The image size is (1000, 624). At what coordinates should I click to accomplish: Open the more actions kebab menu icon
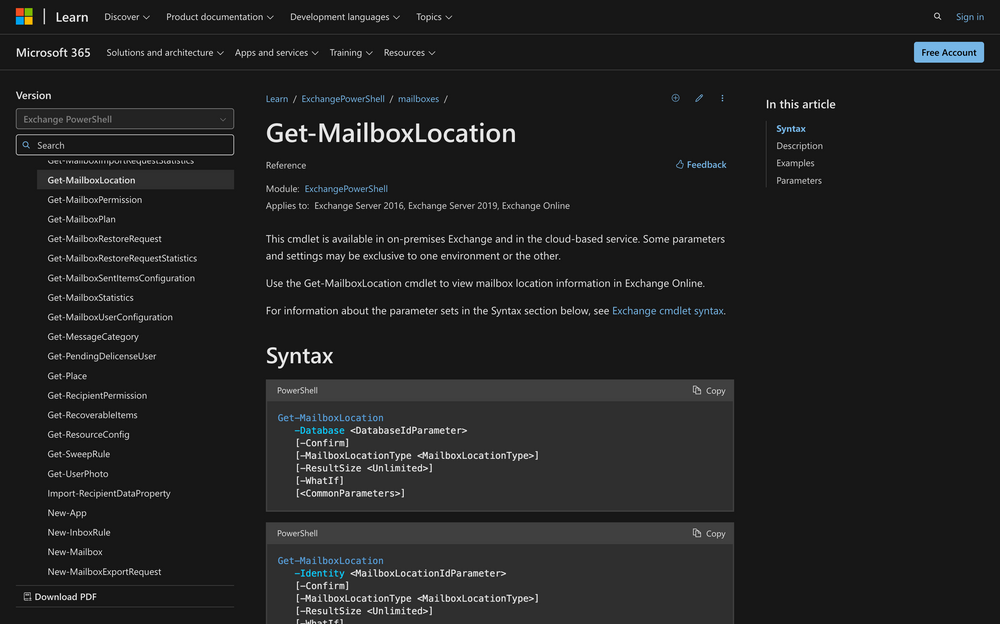point(722,98)
